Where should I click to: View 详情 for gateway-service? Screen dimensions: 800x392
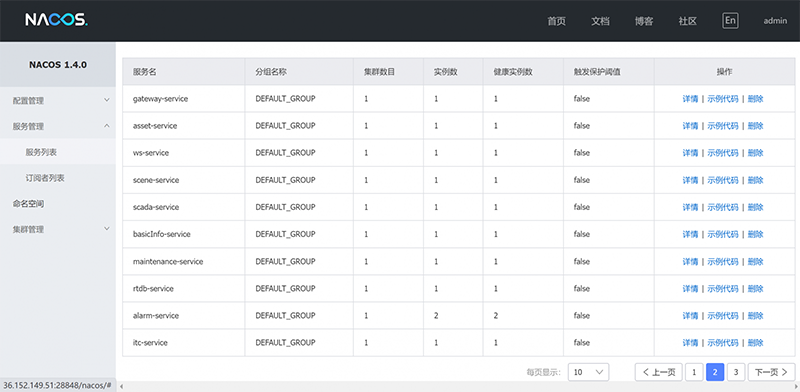click(x=690, y=99)
